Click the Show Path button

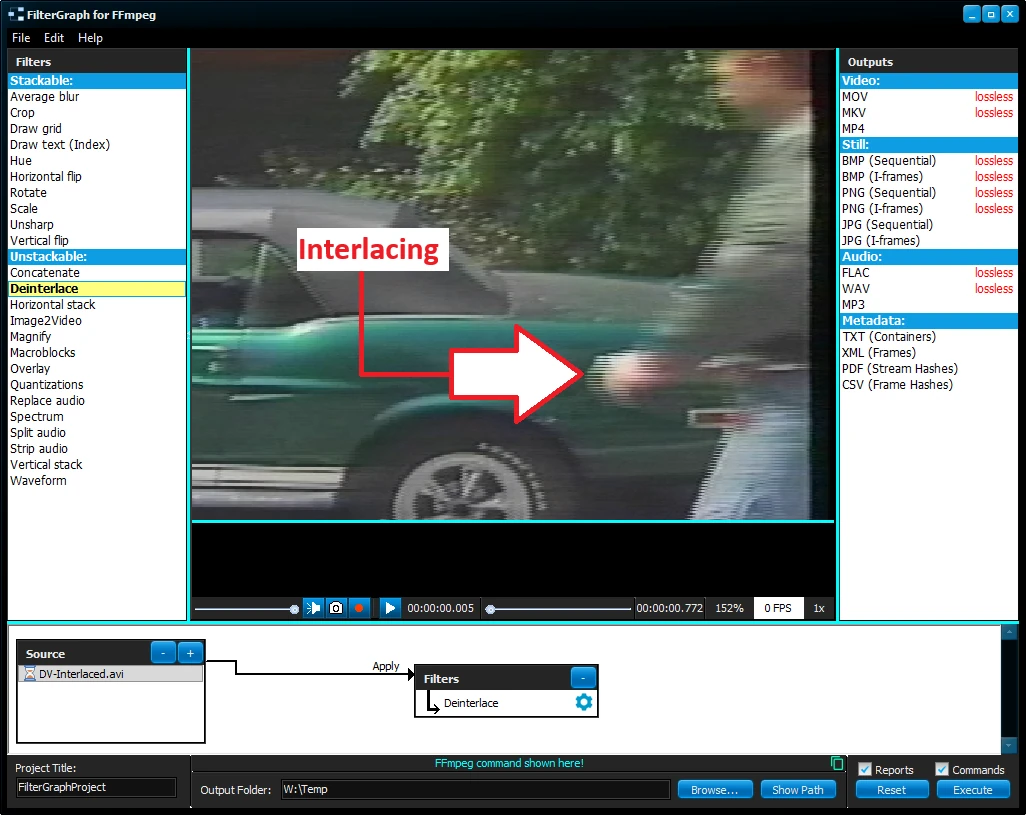coord(798,789)
